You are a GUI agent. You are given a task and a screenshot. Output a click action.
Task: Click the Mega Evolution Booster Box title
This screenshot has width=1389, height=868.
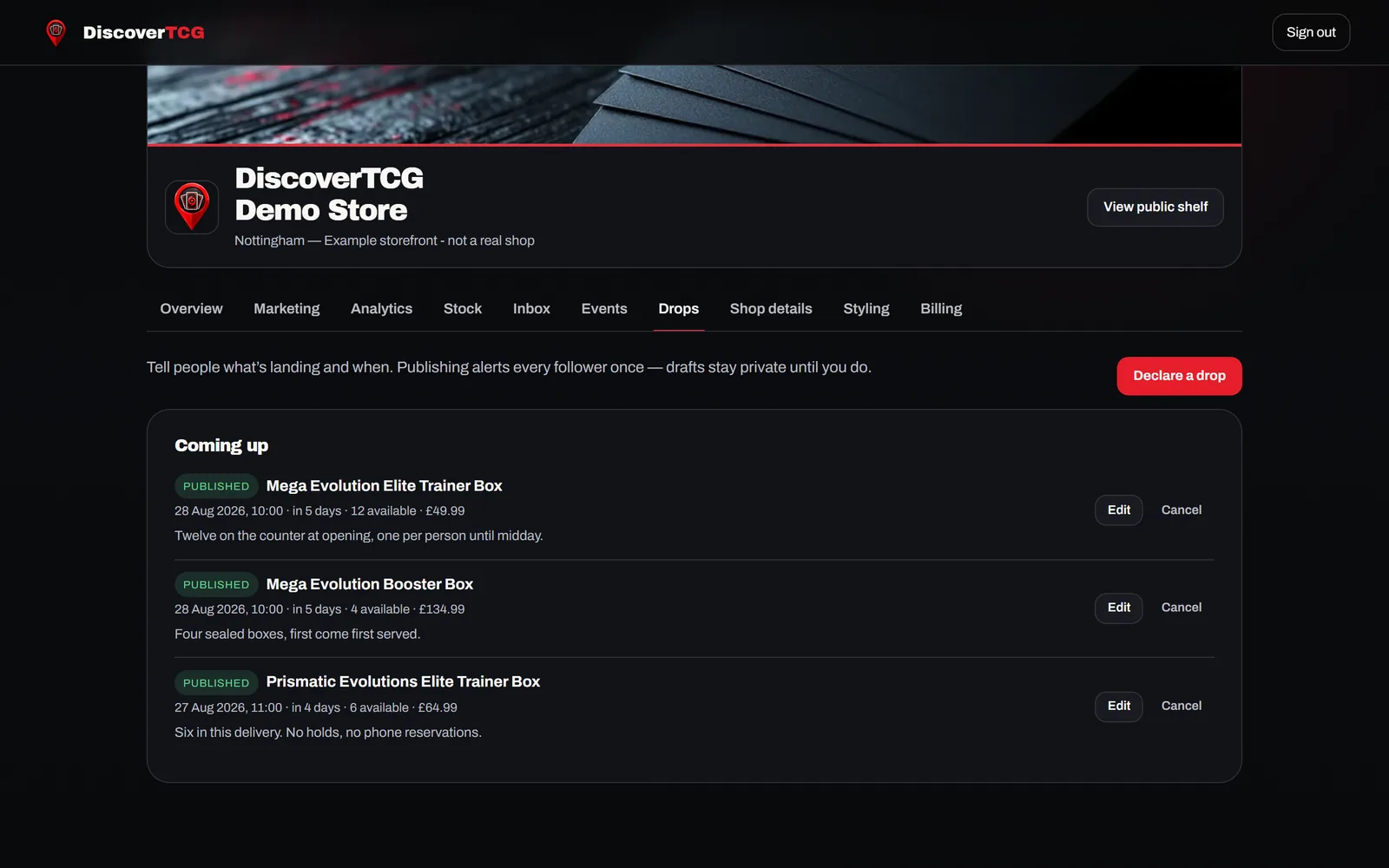370,584
